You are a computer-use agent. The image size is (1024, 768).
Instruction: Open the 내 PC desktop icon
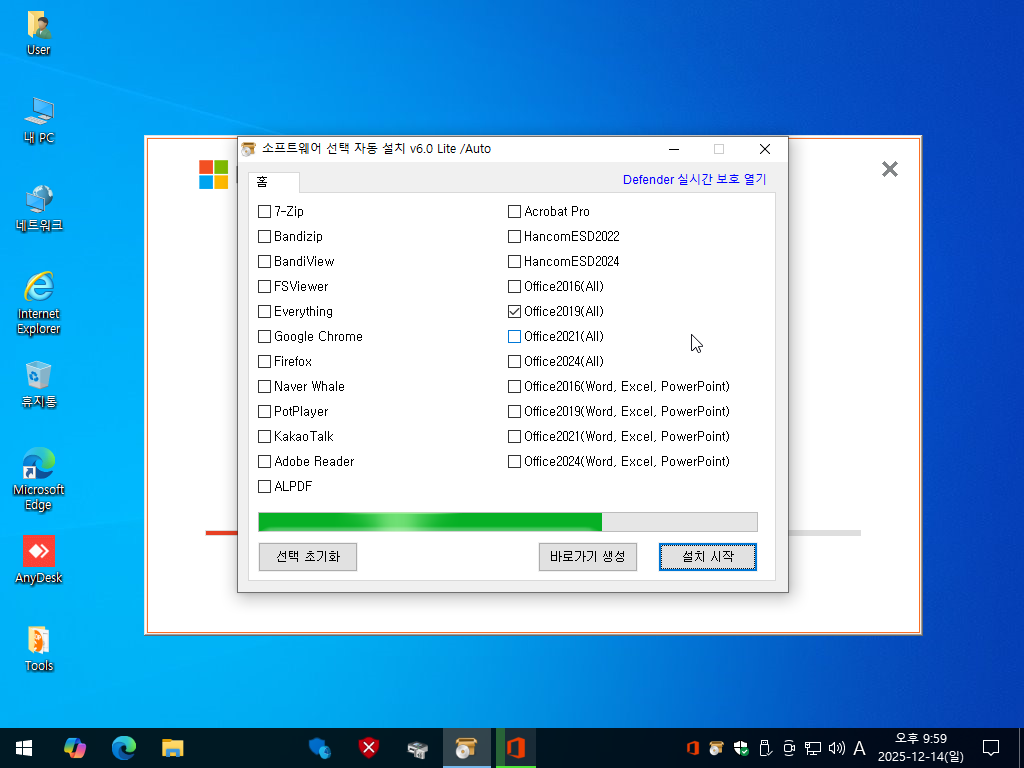click(x=39, y=120)
